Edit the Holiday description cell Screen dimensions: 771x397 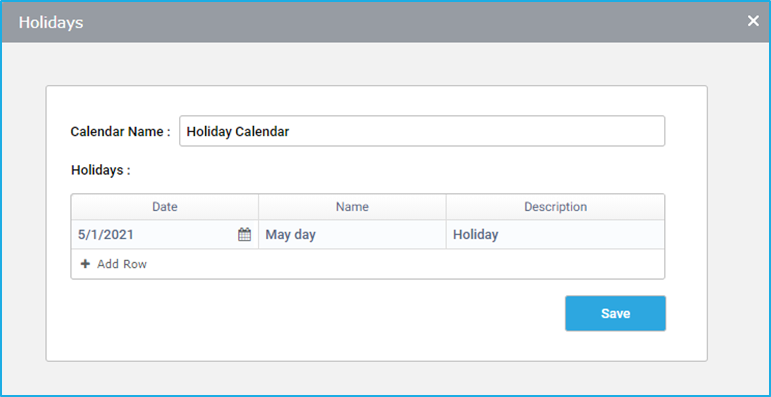pyautogui.click(x=556, y=235)
